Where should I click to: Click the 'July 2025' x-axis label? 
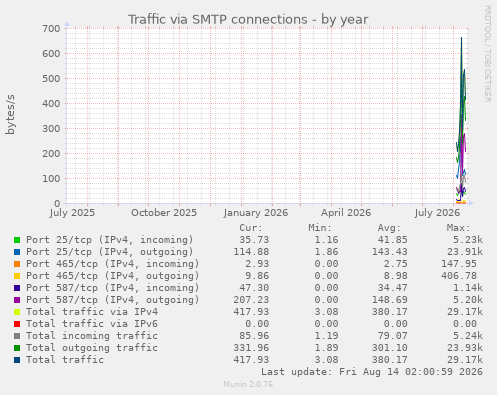pyautogui.click(x=72, y=213)
